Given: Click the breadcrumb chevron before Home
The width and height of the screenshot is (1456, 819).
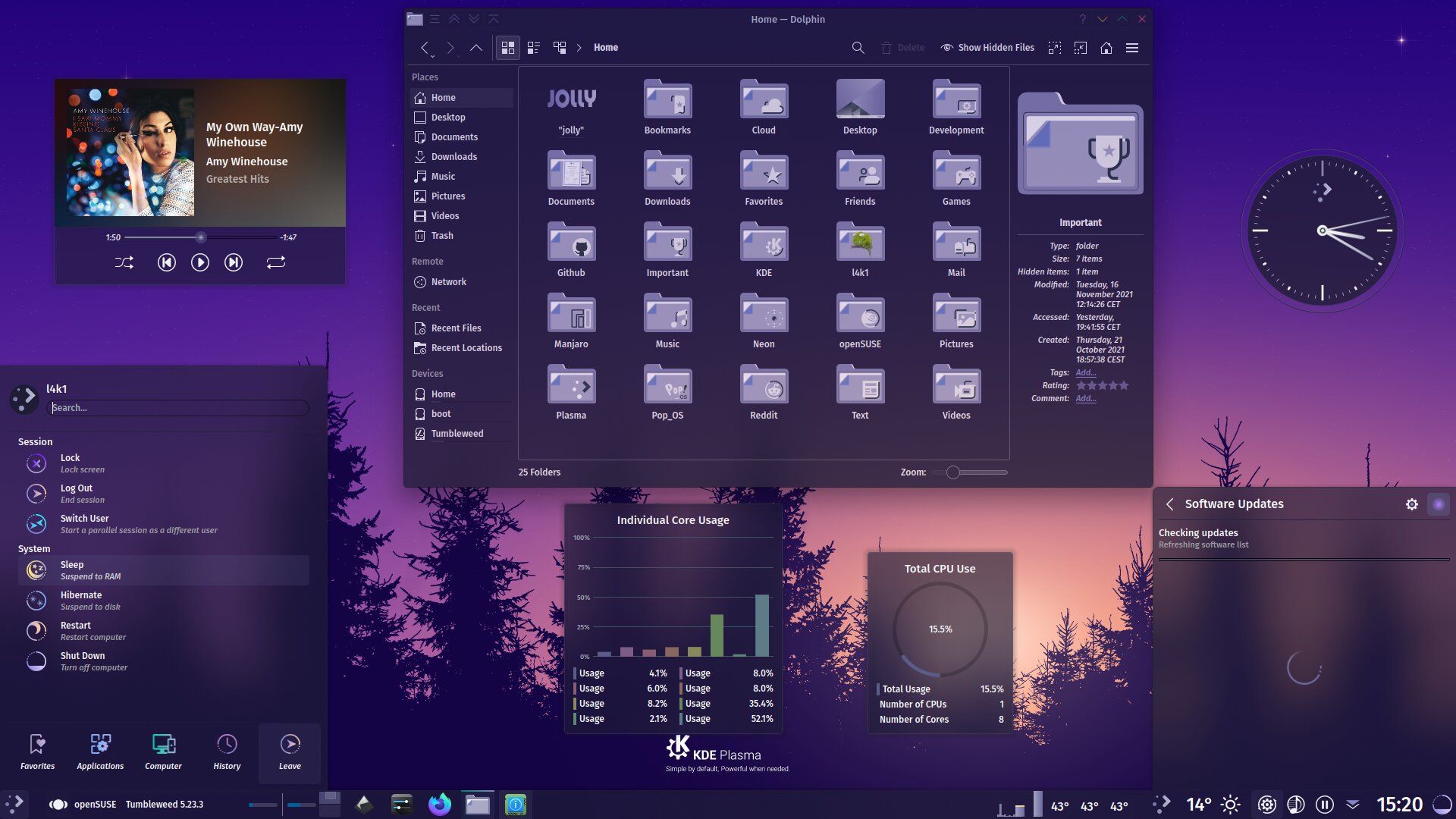Looking at the screenshot, I should point(579,48).
